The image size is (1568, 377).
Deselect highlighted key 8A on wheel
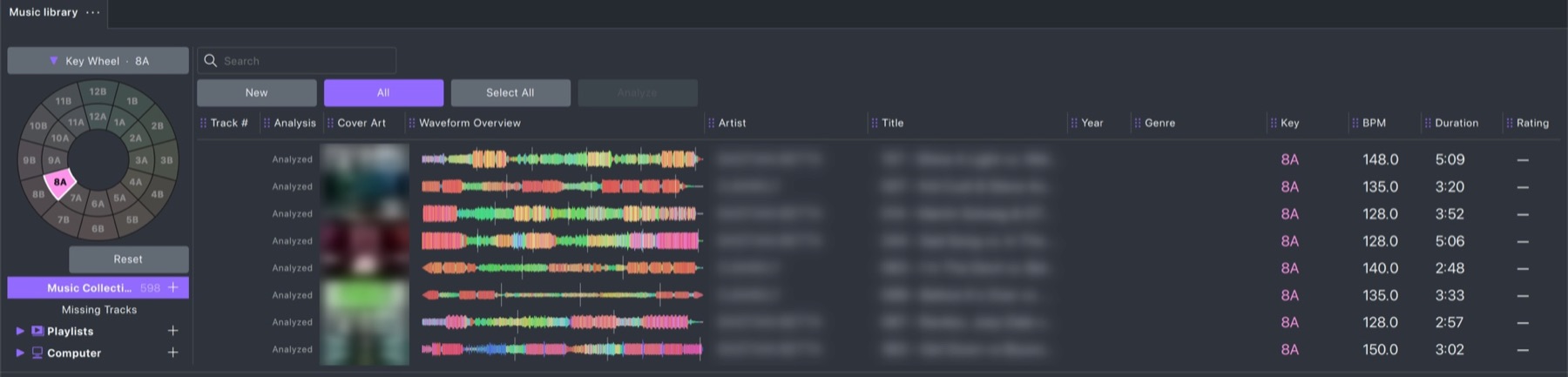coord(60,182)
